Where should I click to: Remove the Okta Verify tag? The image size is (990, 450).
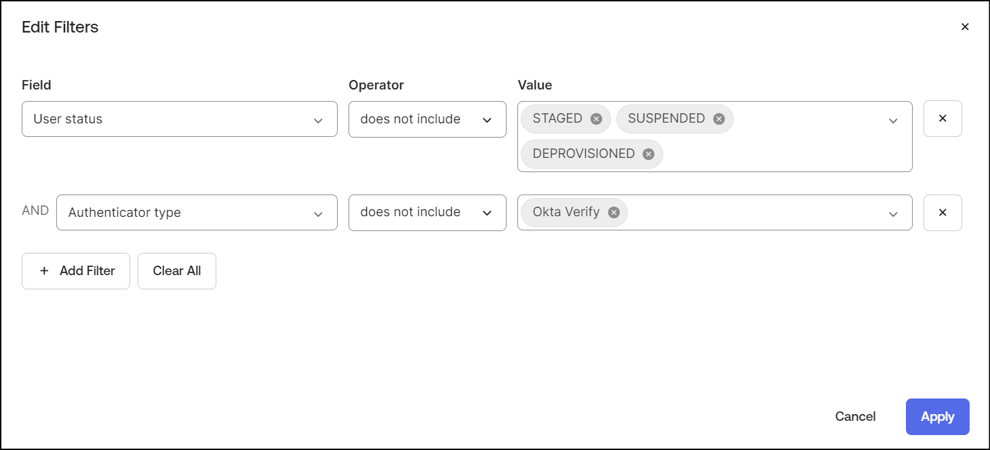coord(614,212)
